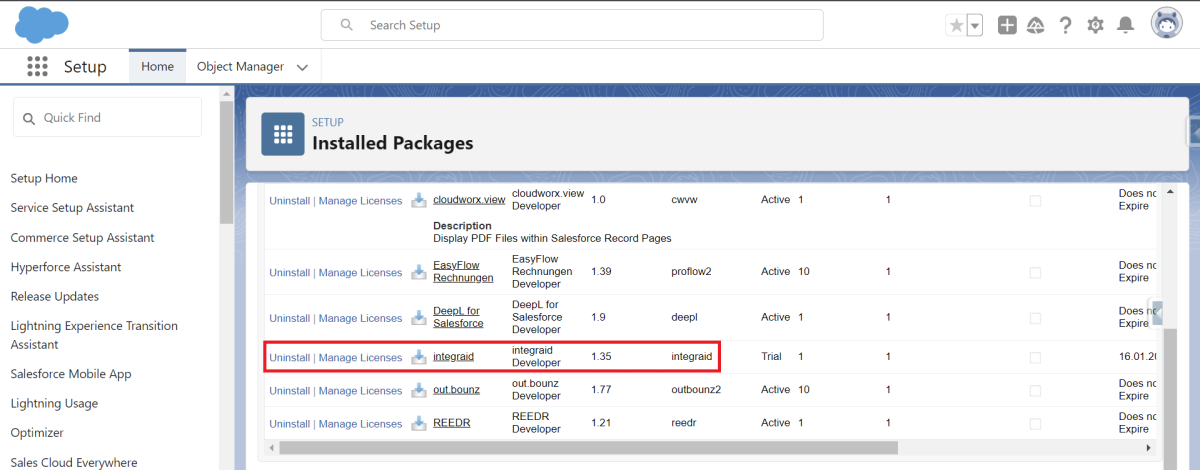Screen dimensions: 1200x470
Task: Open the Setup gear icon
Action: [1095, 25]
